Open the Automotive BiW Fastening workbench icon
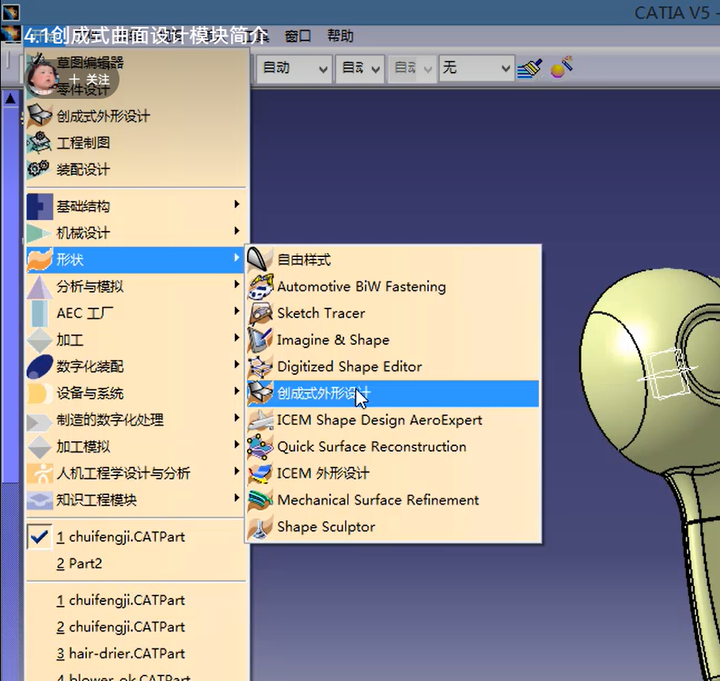 pyautogui.click(x=261, y=286)
